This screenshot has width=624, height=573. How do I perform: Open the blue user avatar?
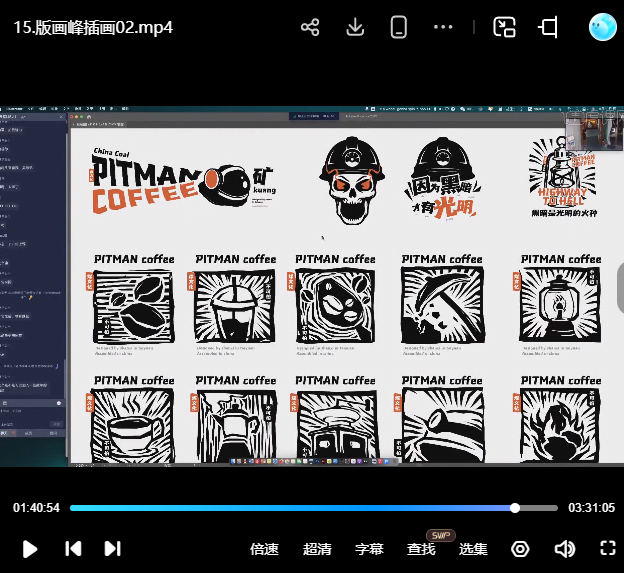click(603, 28)
